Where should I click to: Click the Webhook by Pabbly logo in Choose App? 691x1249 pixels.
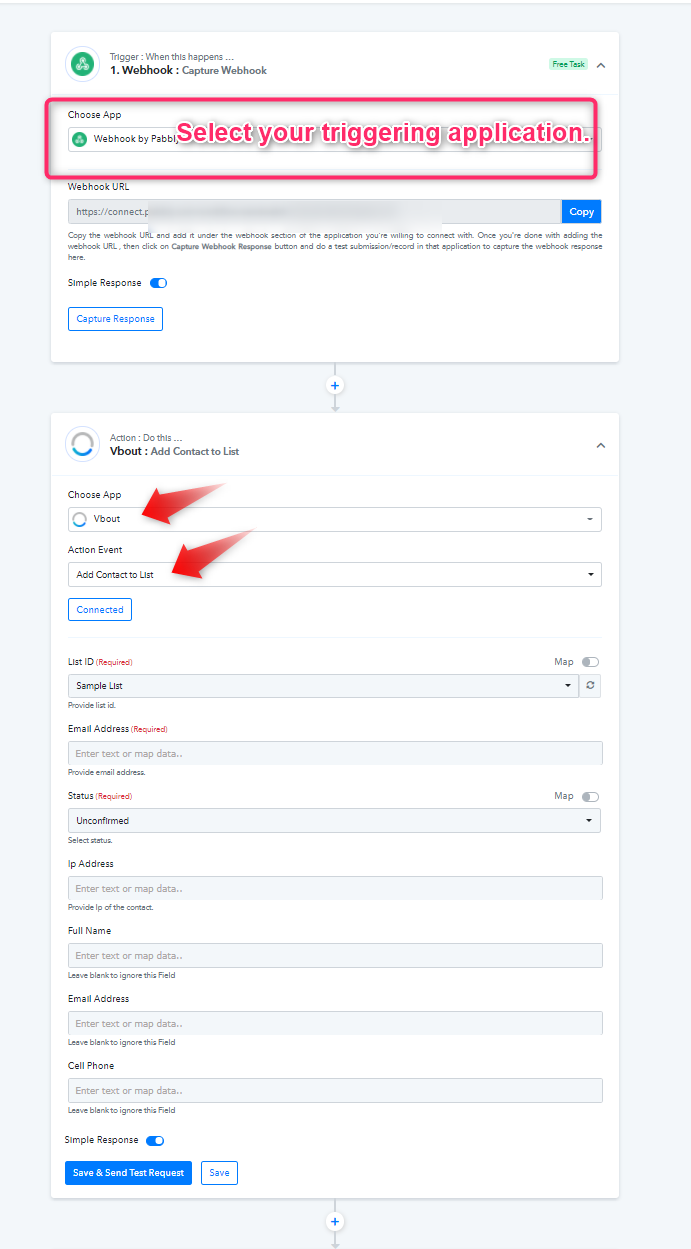pos(80,139)
